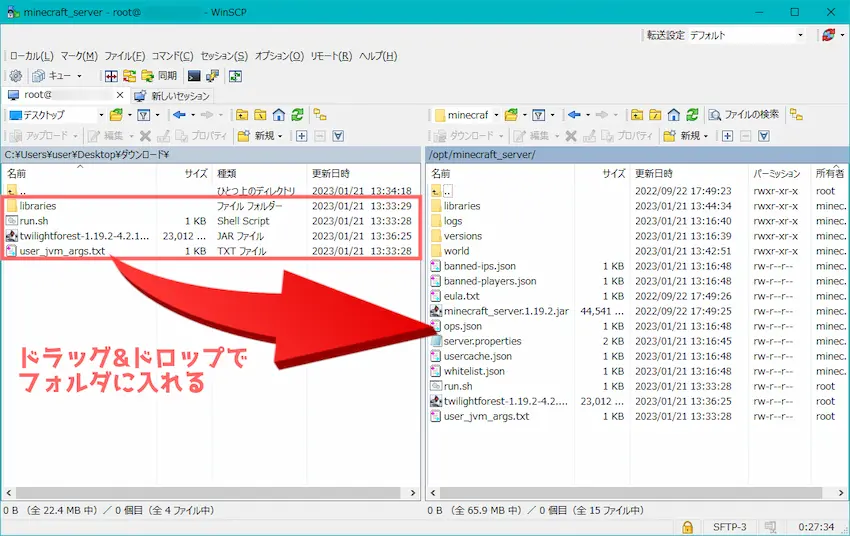This screenshot has width=850, height=536.
Task: Close the root@ session tab
Action: click(x=120, y=95)
